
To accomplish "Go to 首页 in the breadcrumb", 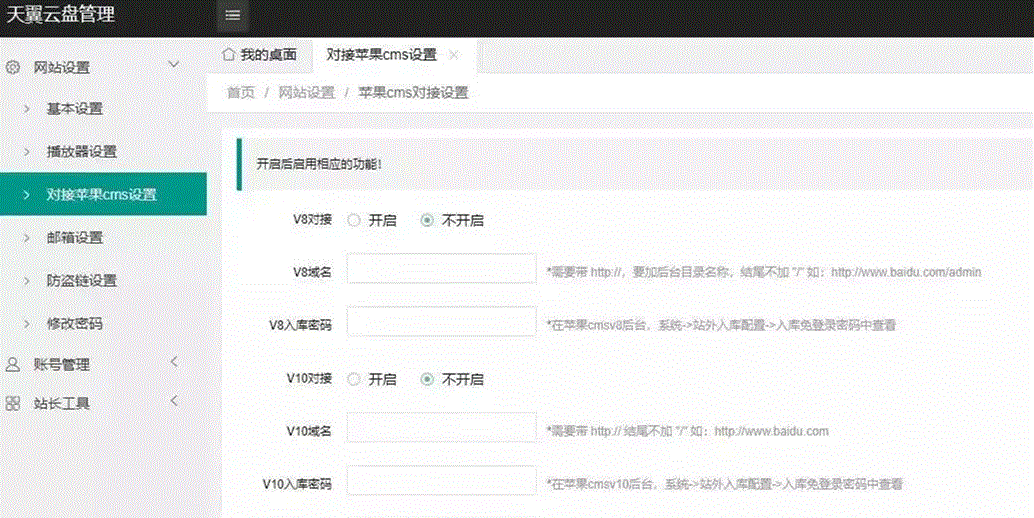I will tap(240, 93).
